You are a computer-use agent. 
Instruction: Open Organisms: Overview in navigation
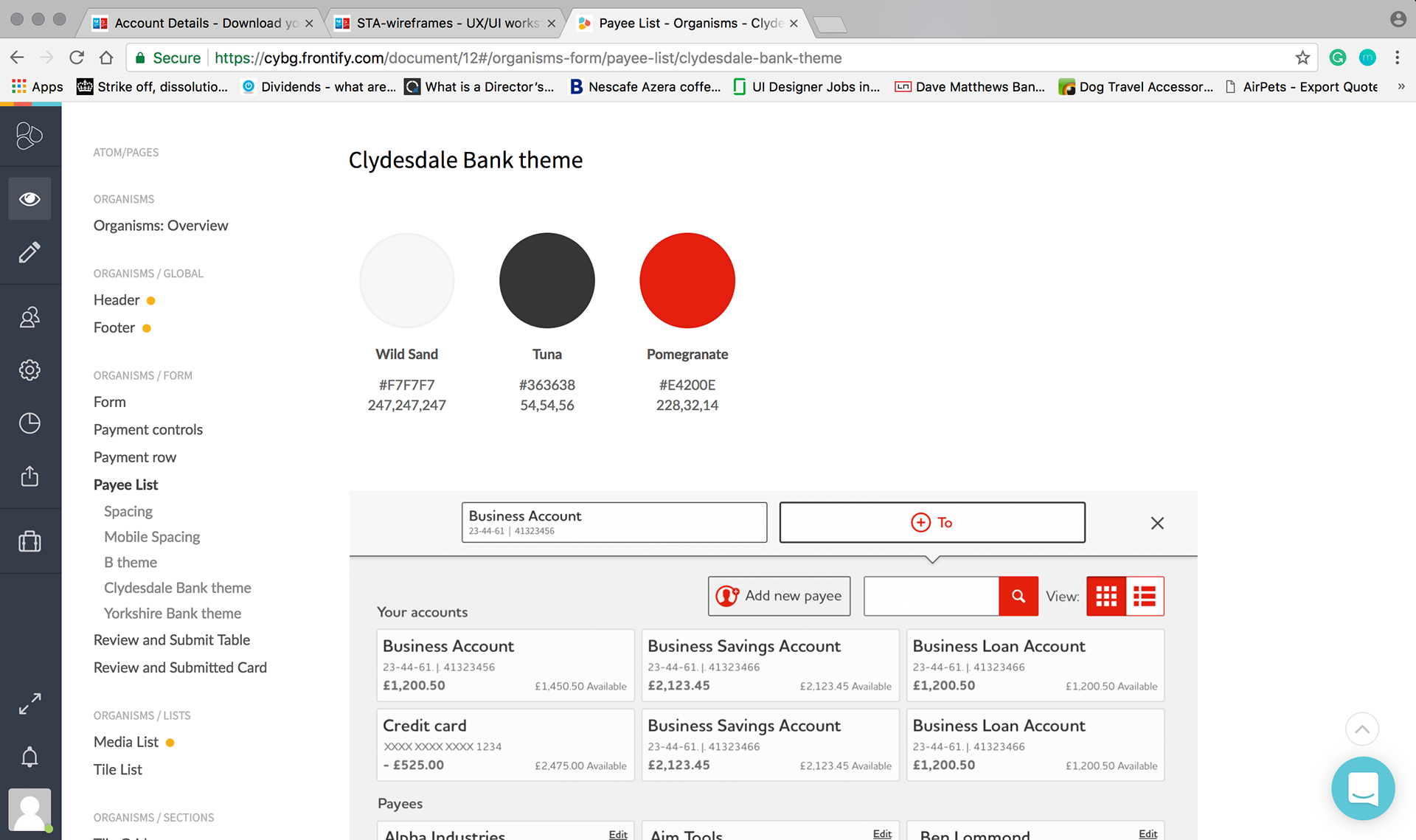161,226
